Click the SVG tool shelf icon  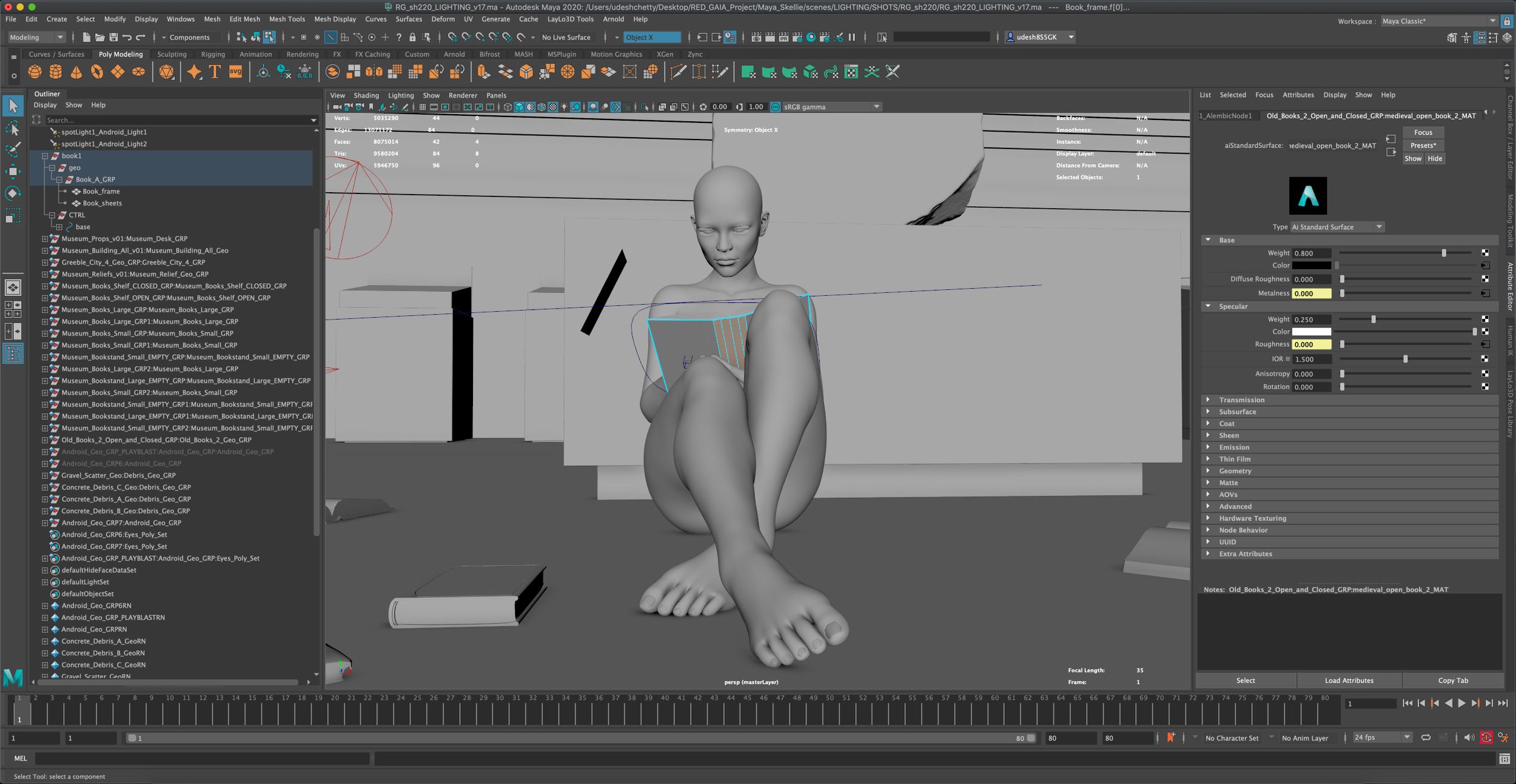tap(235, 72)
